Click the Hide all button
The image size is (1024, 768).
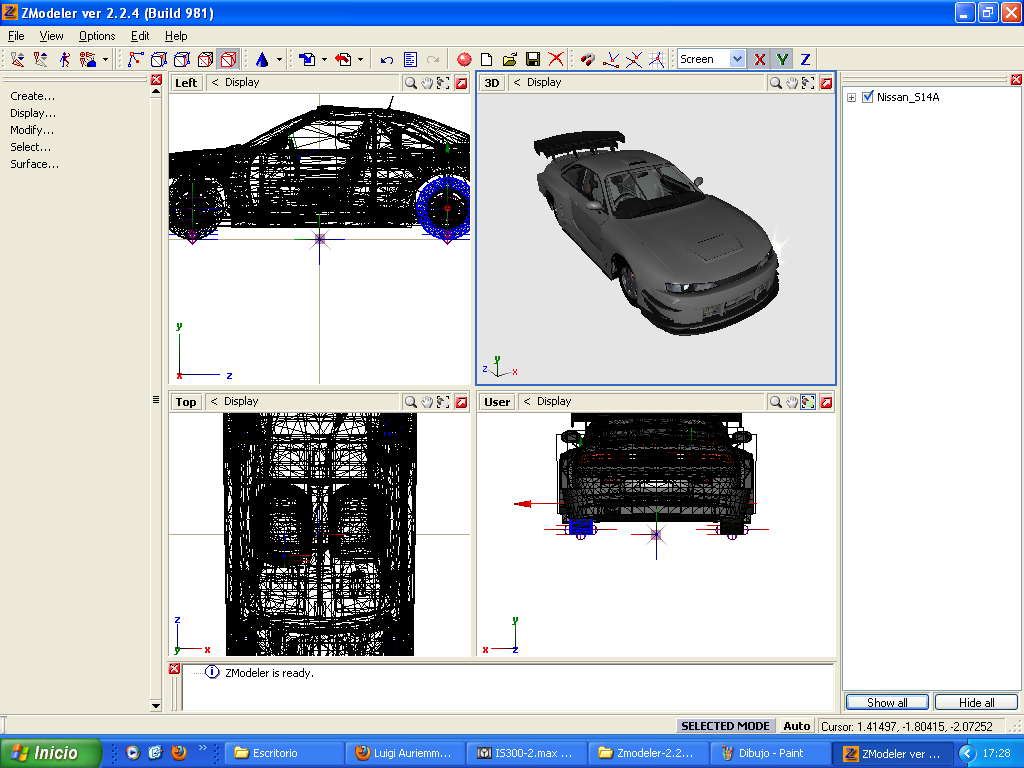[976, 702]
